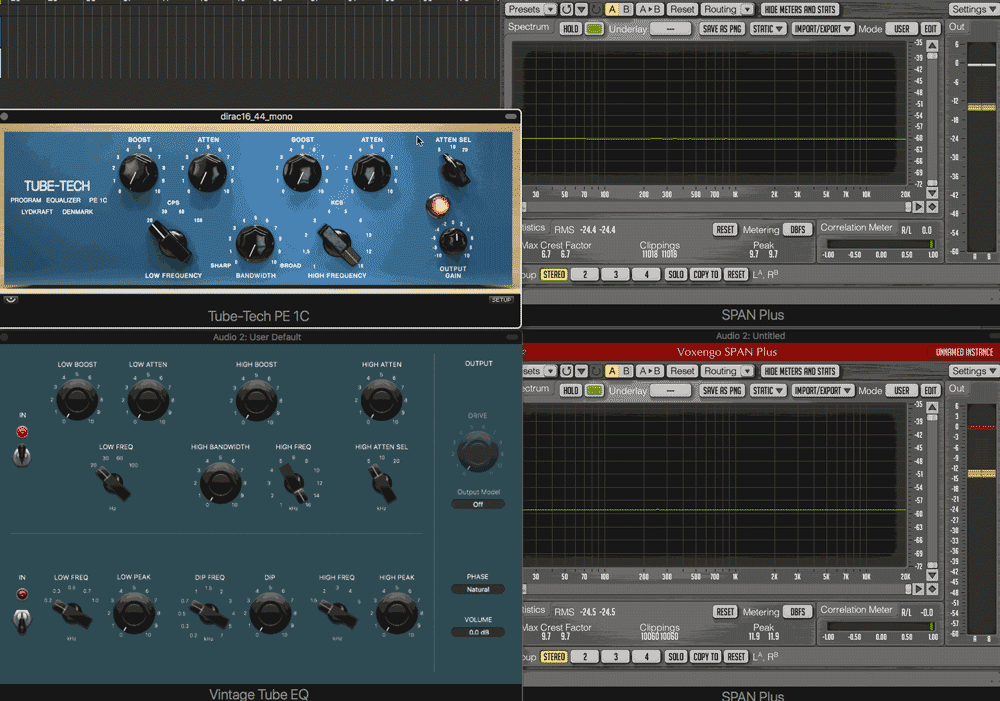Click diamond icon below bottom SPAN spectrum
Viewport: 1000px width, 701px height.
932,589
